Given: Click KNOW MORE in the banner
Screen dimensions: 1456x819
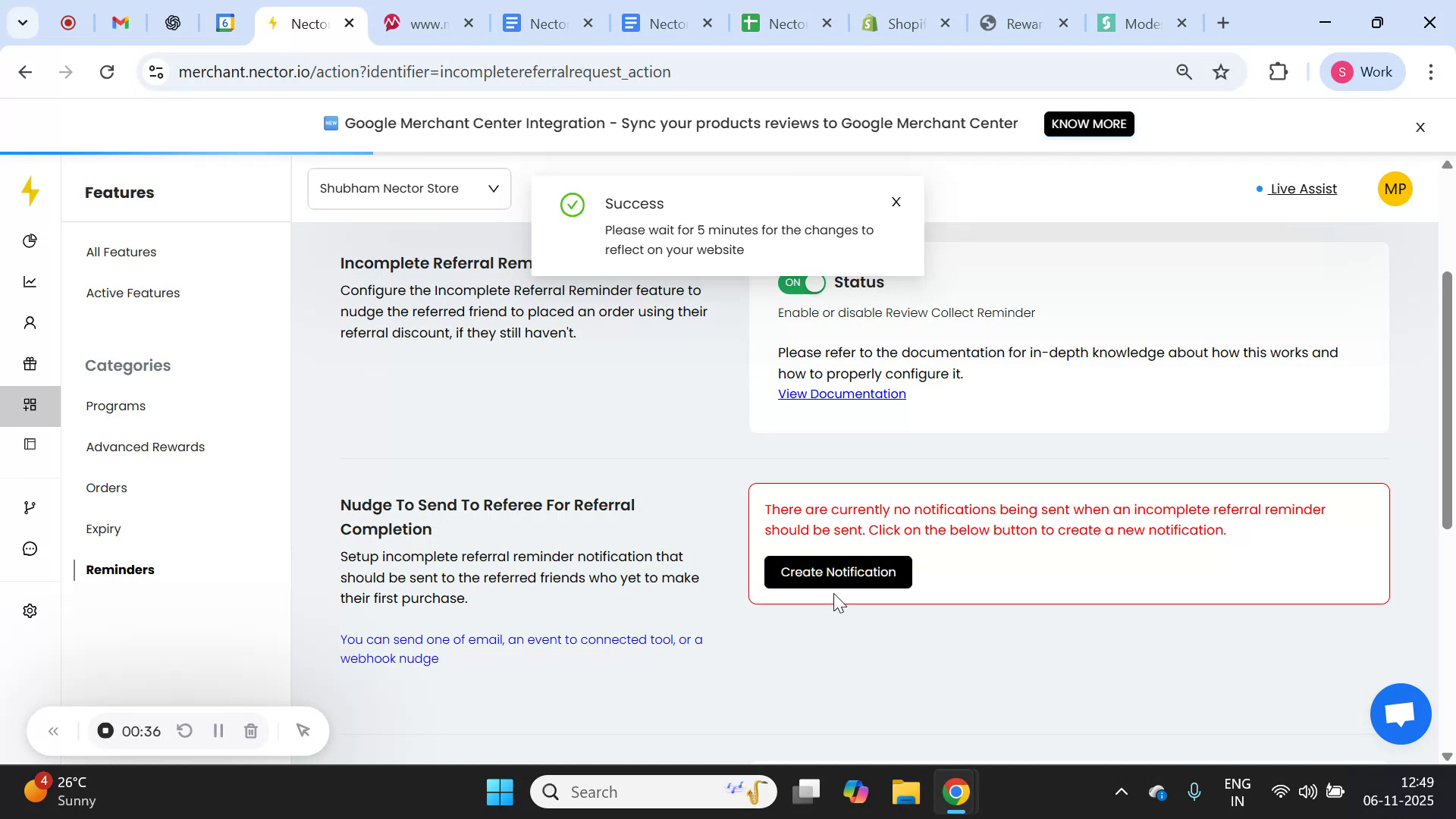Looking at the screenshot, I should click(1088, 124).
